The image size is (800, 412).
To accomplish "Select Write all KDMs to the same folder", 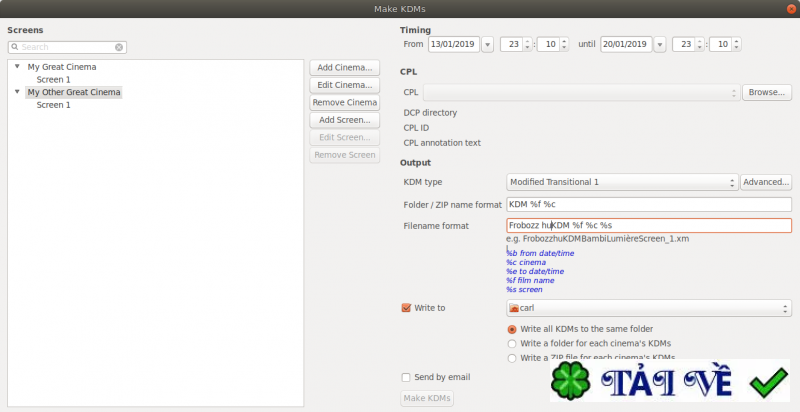I will pyautogui.click(x=512, y=329).
